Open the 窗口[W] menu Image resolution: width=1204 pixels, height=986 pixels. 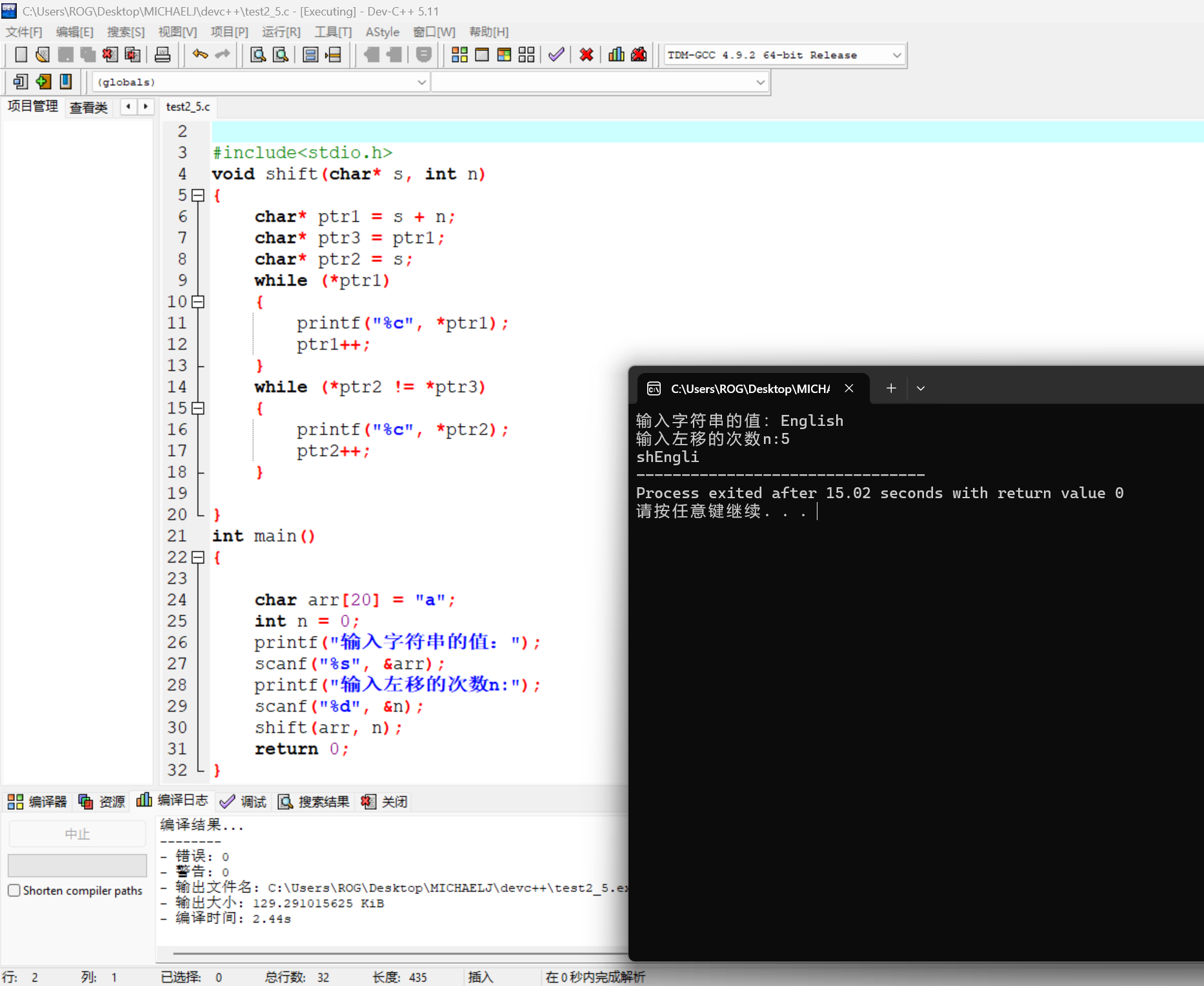434,32
